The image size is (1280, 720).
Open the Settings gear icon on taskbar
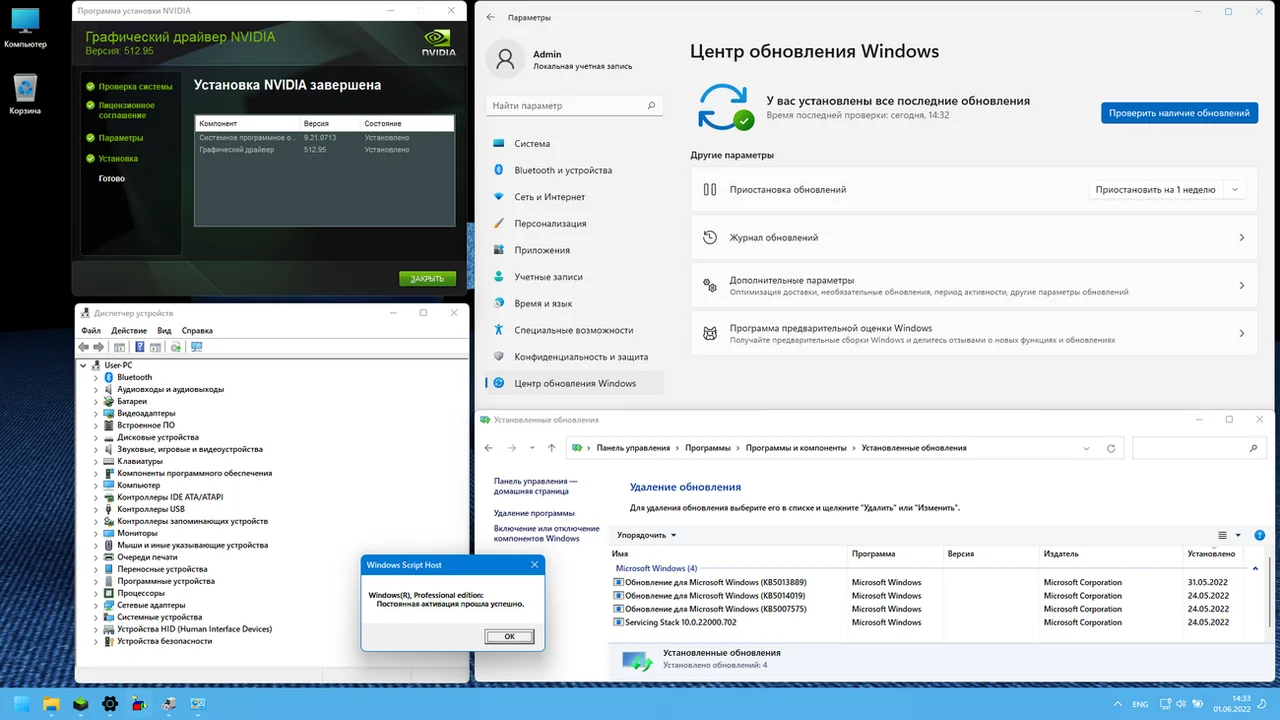(x=110, y=704)
